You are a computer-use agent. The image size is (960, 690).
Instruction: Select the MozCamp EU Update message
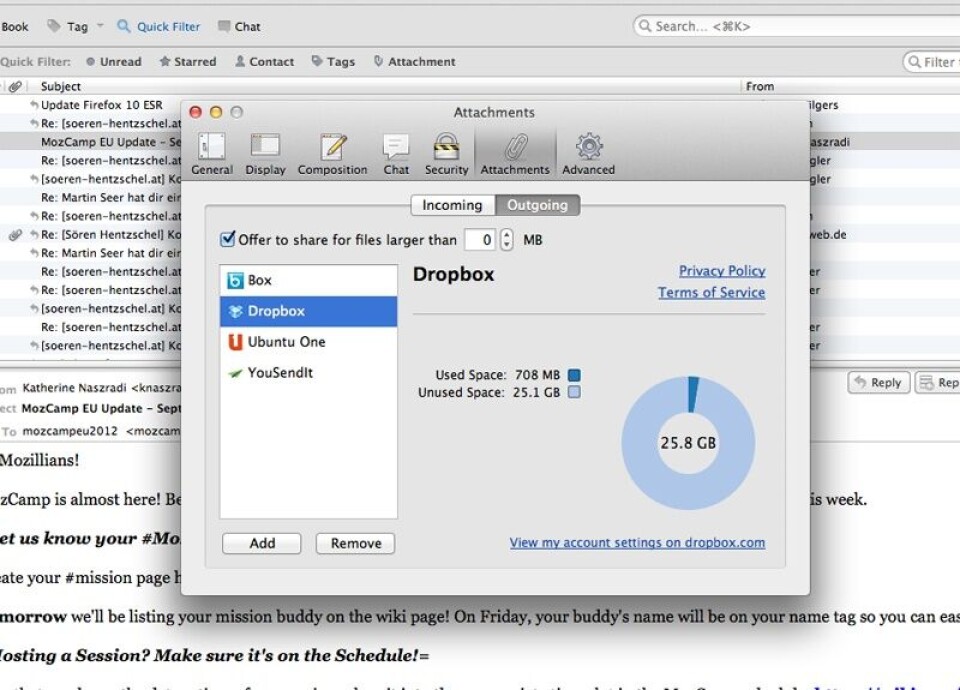(110, 142)
